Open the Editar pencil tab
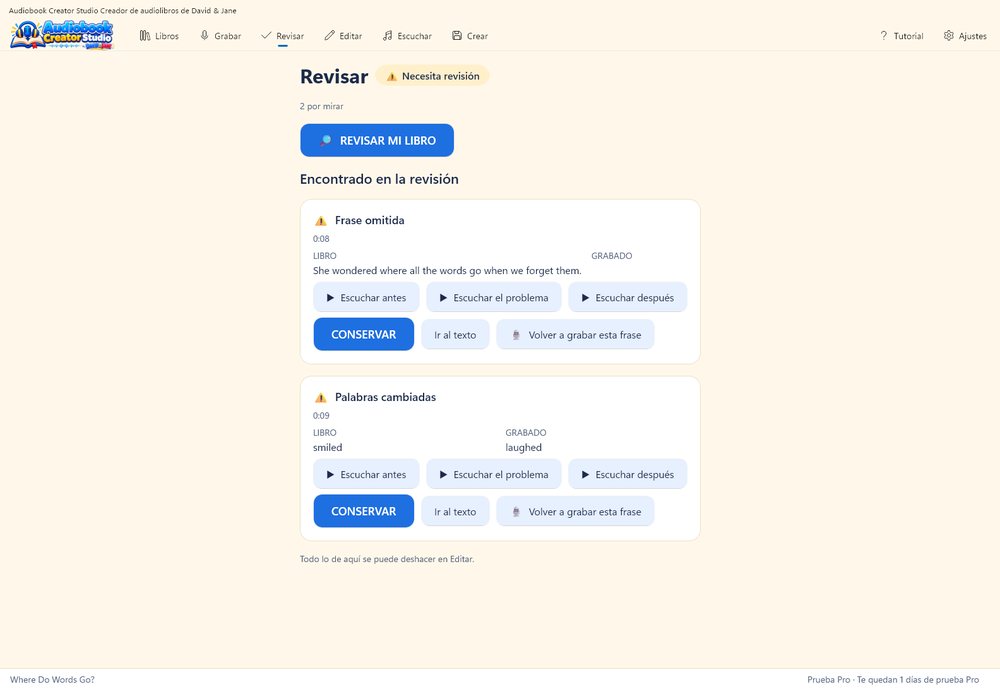This screenshot has height=689, width=1000. [x=343, y=36]
